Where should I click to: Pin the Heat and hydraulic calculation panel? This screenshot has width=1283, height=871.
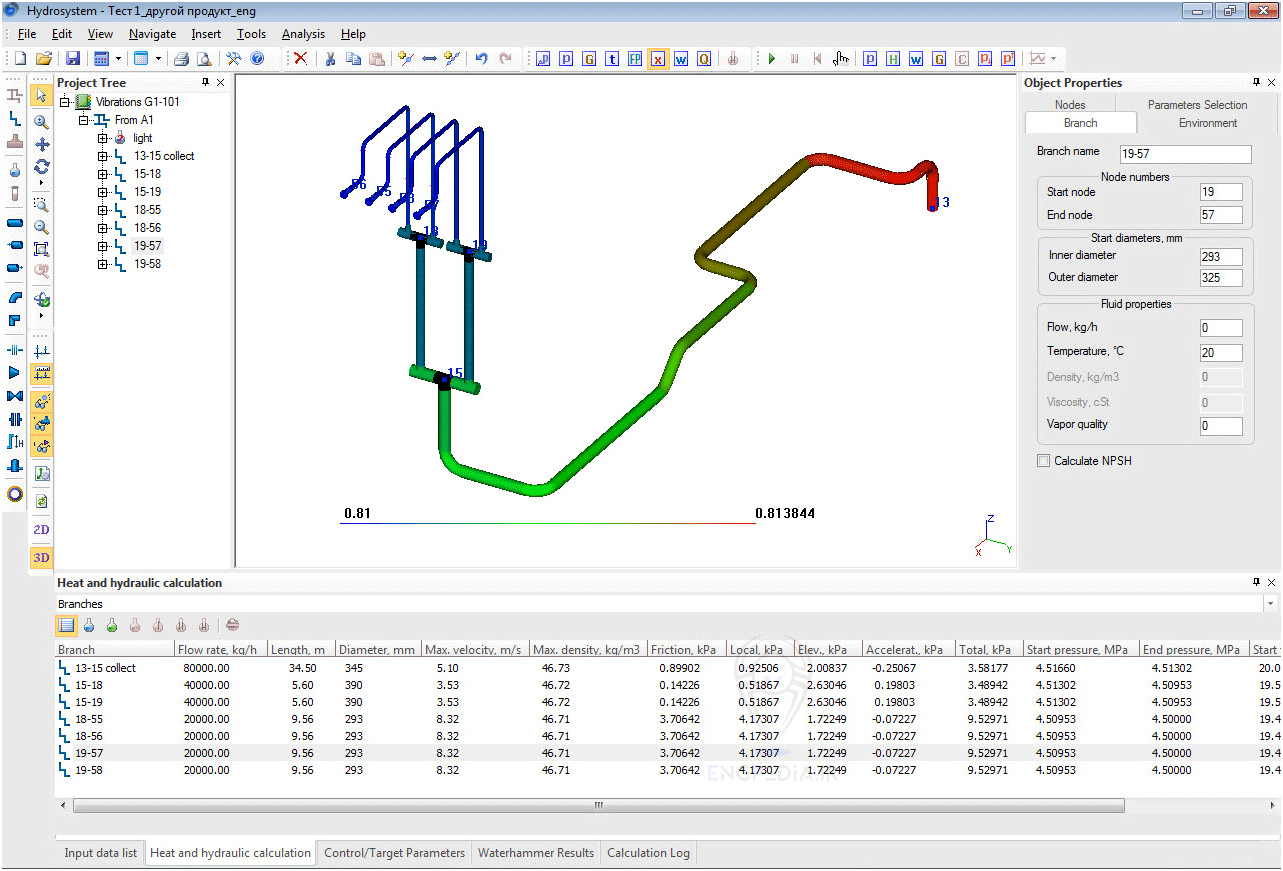point(1254,582)
